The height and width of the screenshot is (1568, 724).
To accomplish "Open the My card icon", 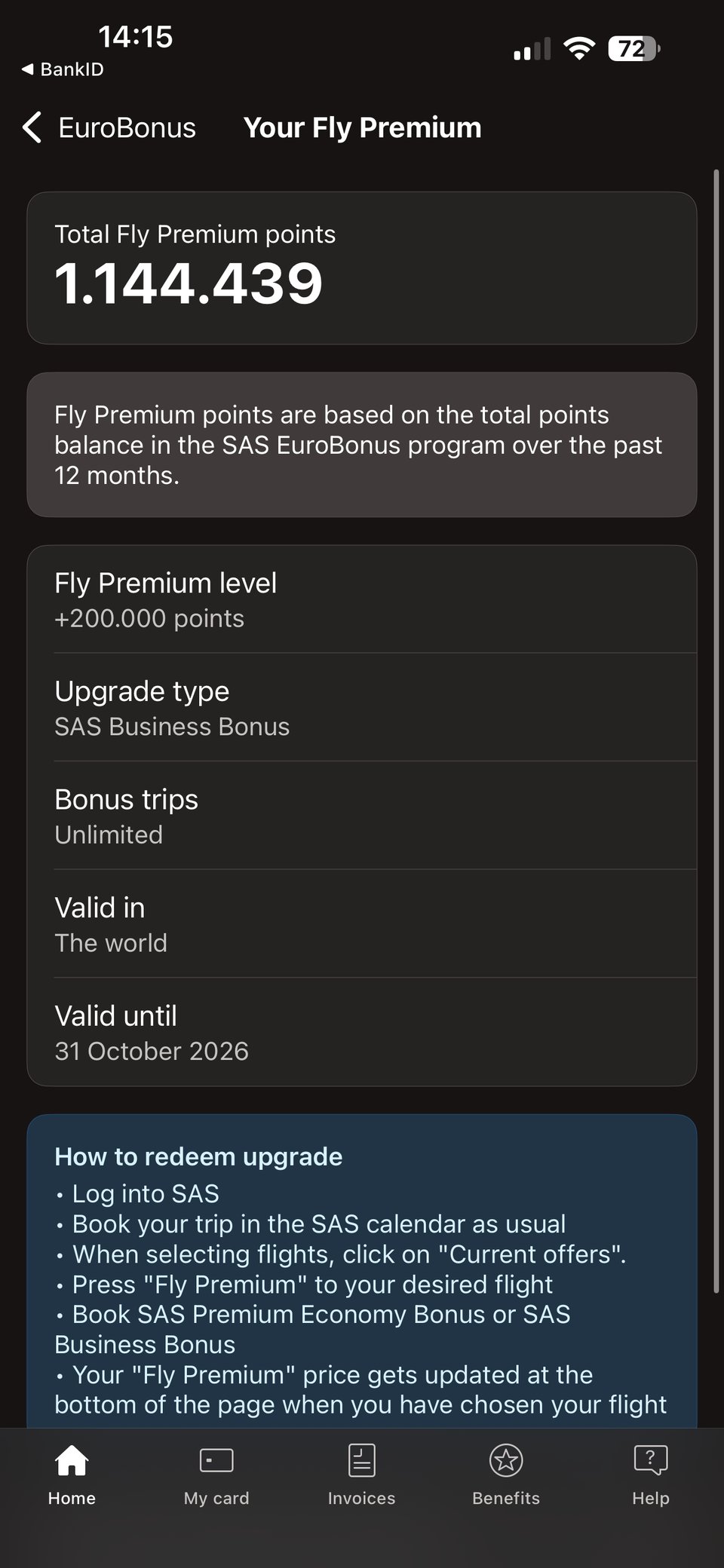I will 216,1460.
